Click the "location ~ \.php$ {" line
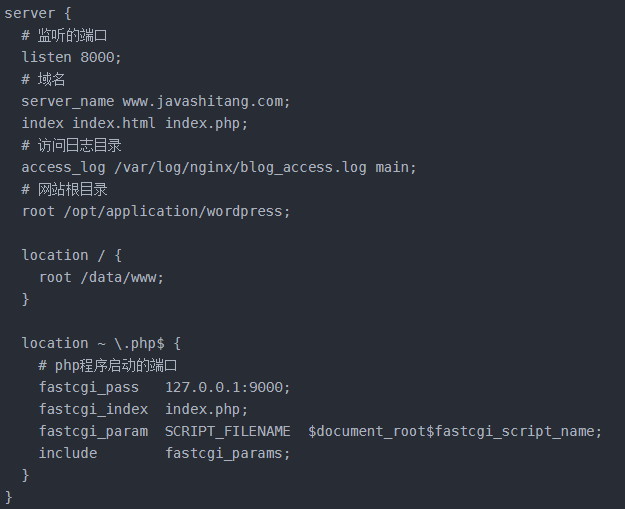 click(101, 343)
